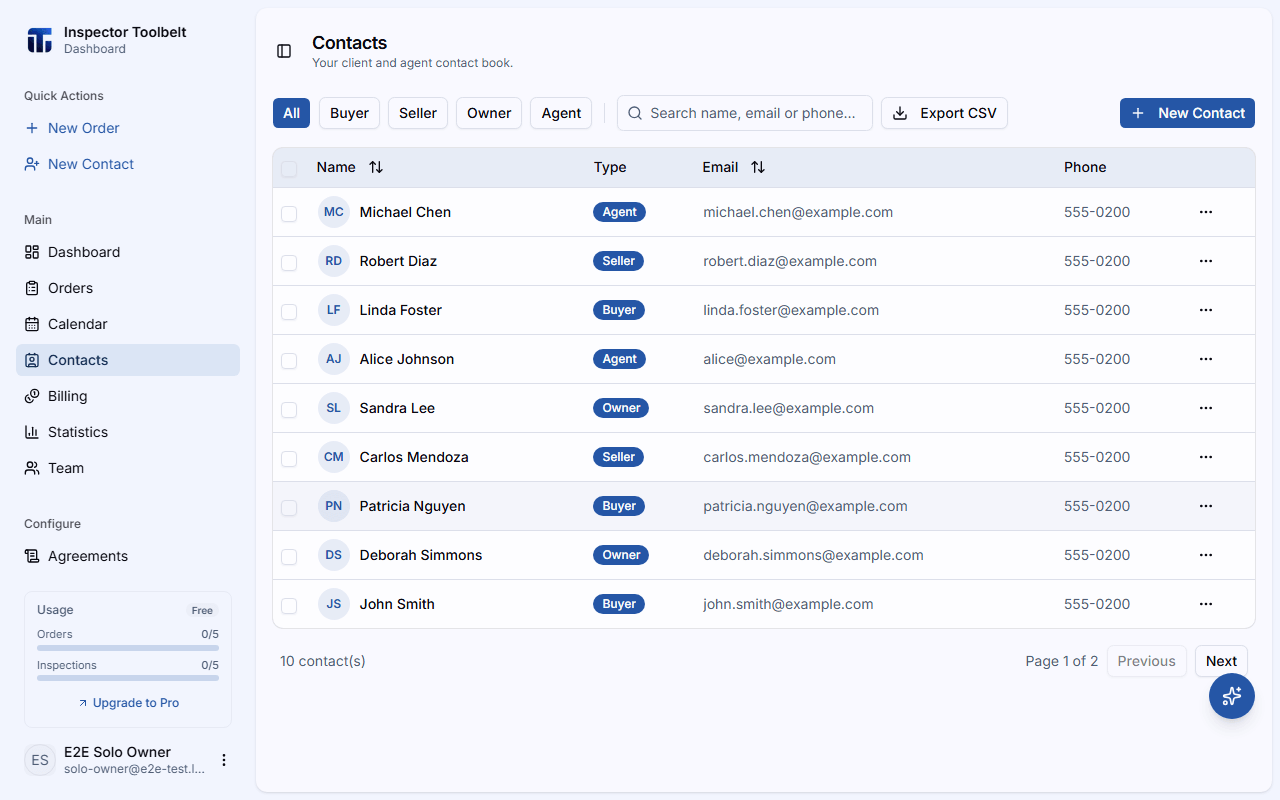This screenshot has width=1280, height=800.
Task: Check the box for Alice Johnson
Action: [x=289, y=361]
